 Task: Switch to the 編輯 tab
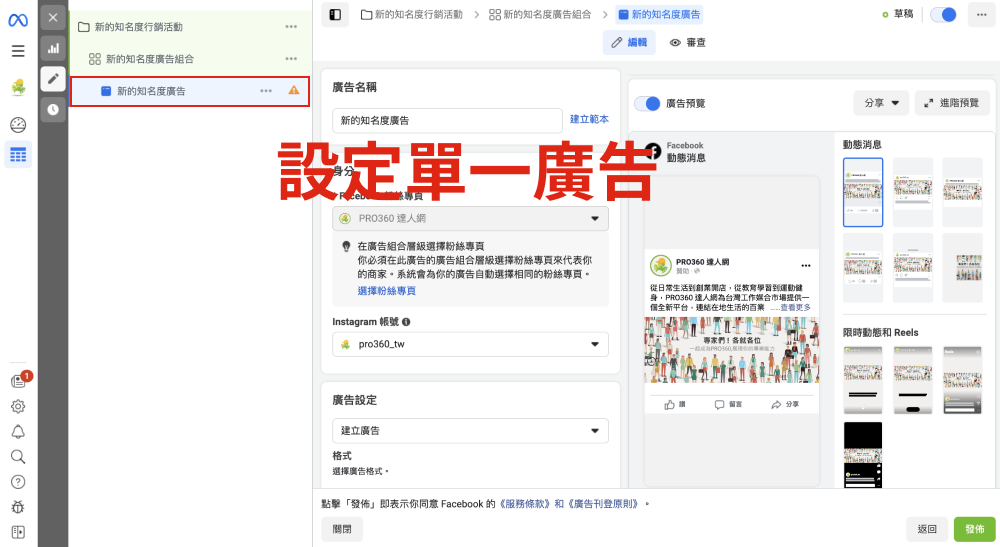click(630, 43)
